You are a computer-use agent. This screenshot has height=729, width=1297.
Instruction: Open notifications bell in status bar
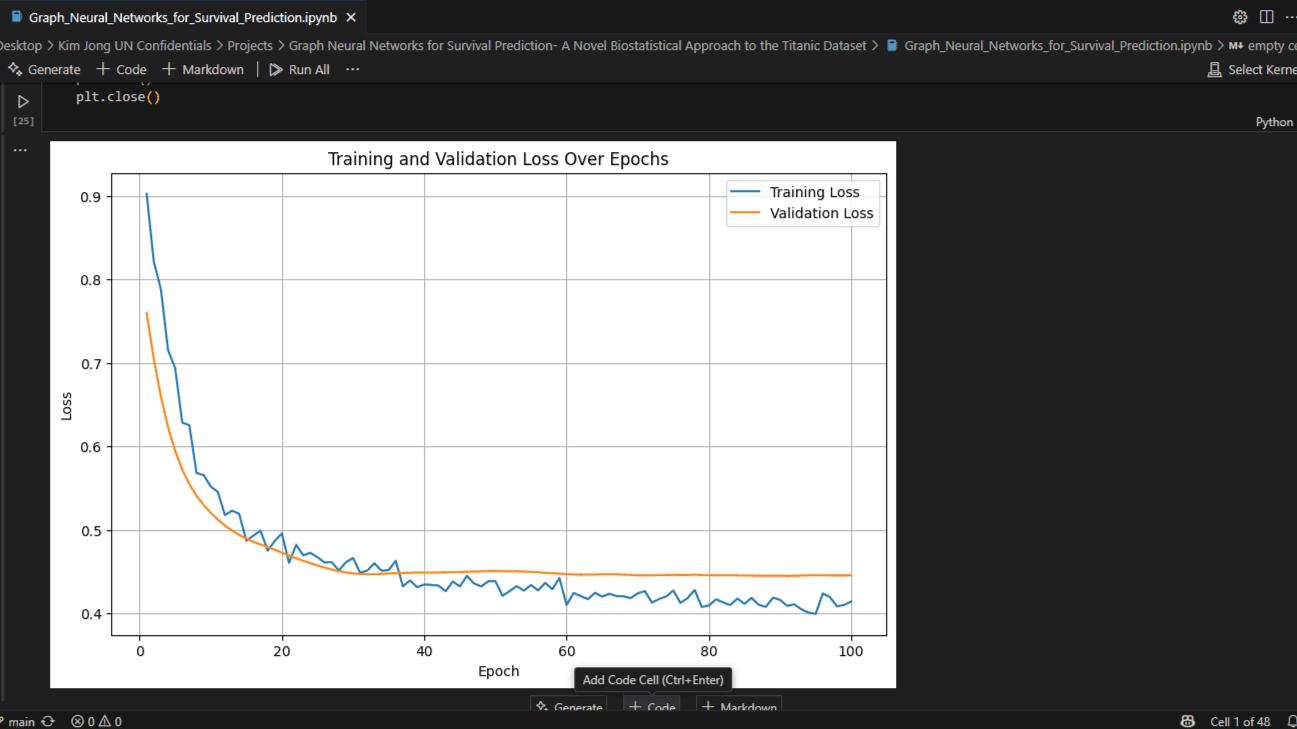pyautogui.click(x=1291, y=721)
